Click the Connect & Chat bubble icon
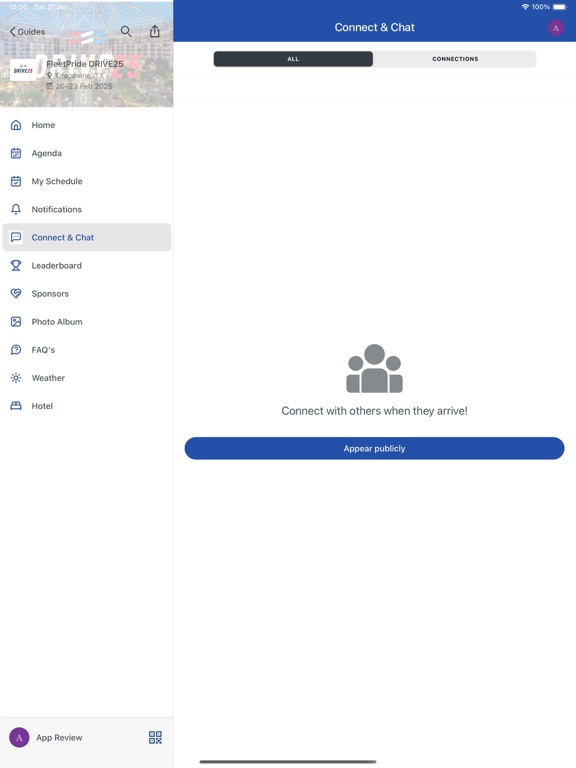The height and width of the screenshot is (768, 576). click(16, 238)
